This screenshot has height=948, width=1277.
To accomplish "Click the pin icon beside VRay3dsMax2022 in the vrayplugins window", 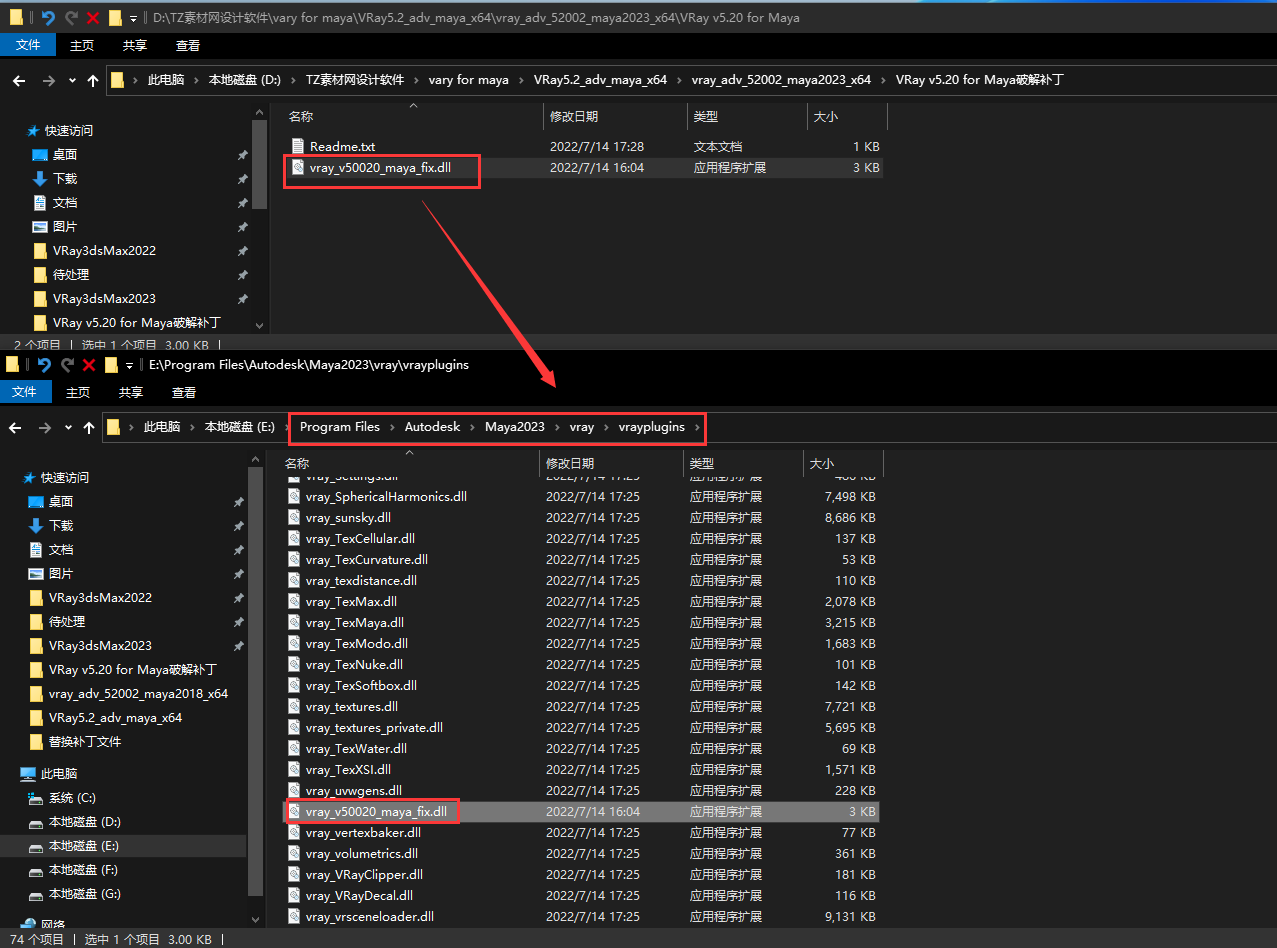I will (x=238, y=598).
